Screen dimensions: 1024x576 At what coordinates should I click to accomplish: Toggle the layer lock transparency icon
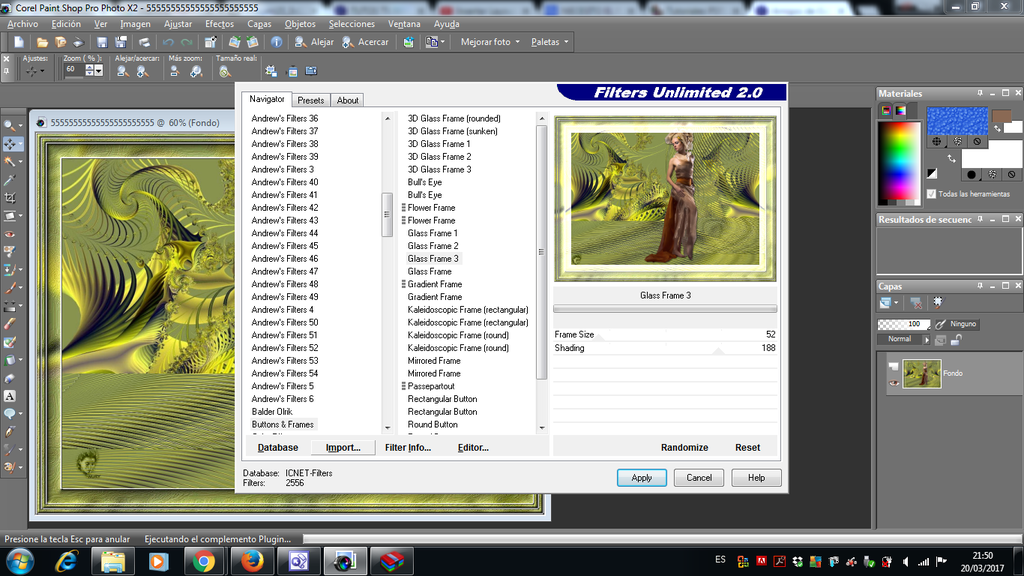[956, 340]
